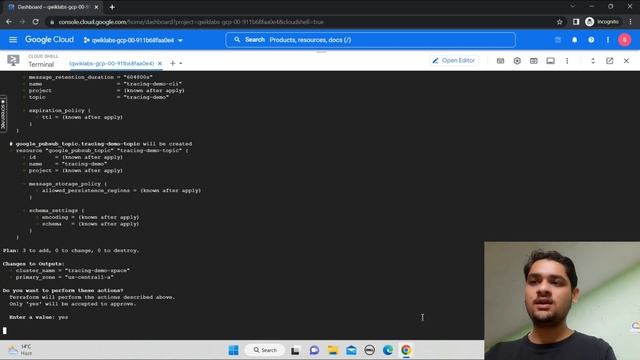Click the cluster_name output line
640x360 pixels.
pyautogui.click(x=73, y=271)
